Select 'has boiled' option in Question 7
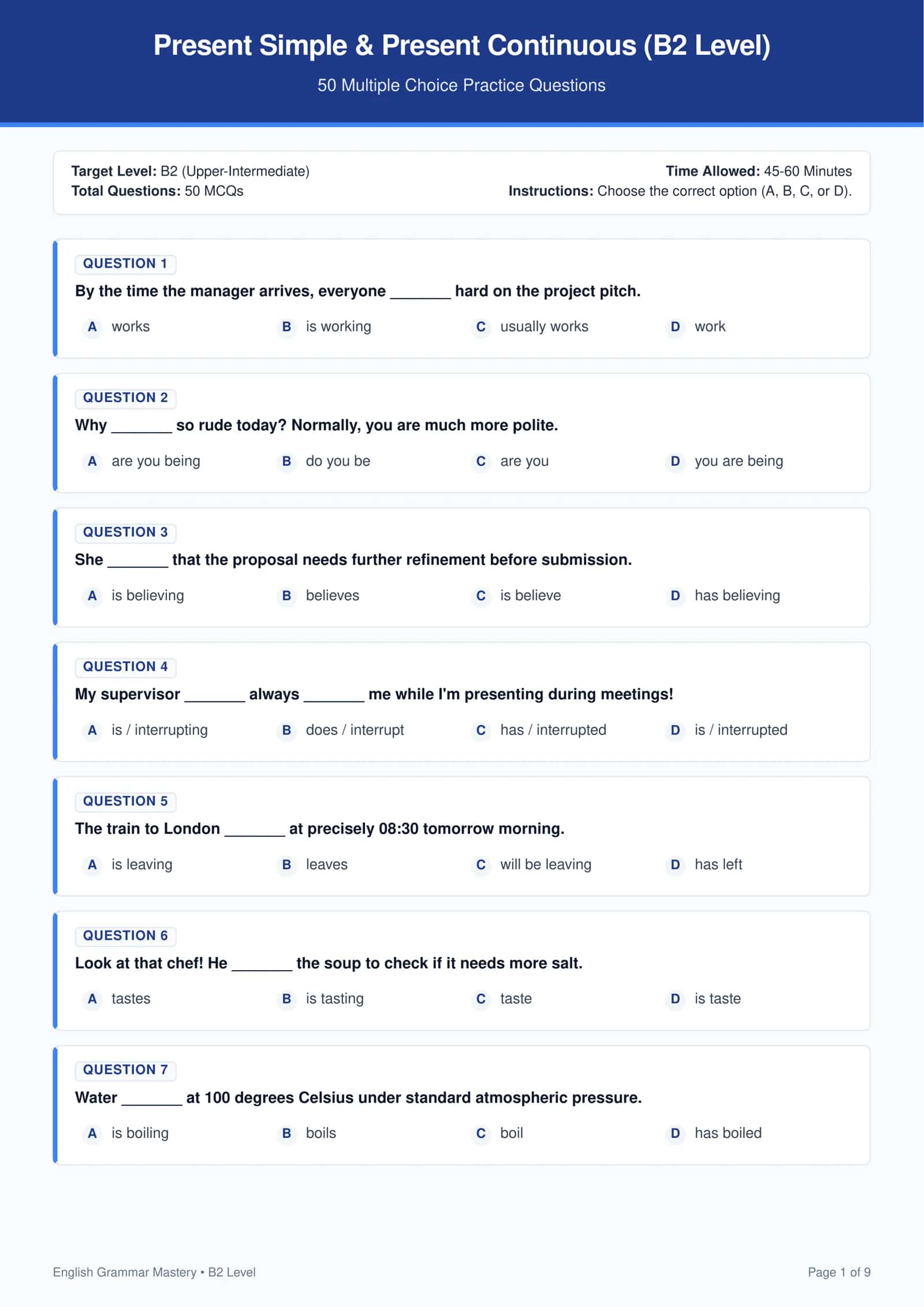This screenshot has height=1307, width=924. pos(714,1134)
